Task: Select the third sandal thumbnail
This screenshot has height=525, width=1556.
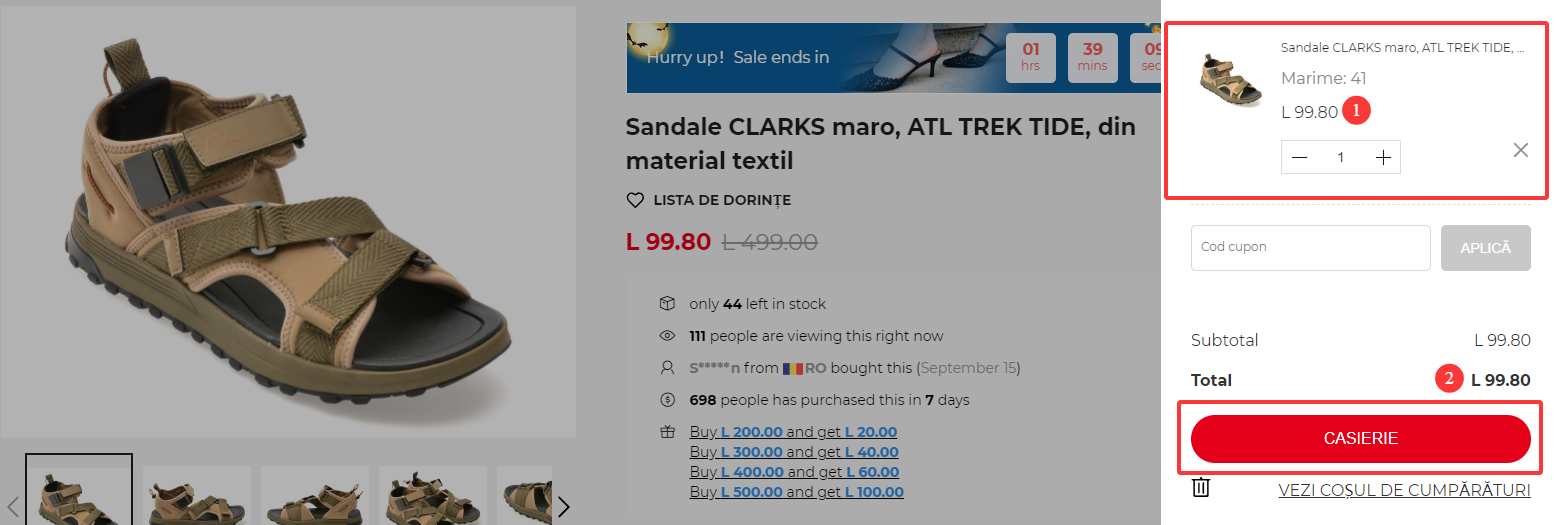Action: click(315, 496)
